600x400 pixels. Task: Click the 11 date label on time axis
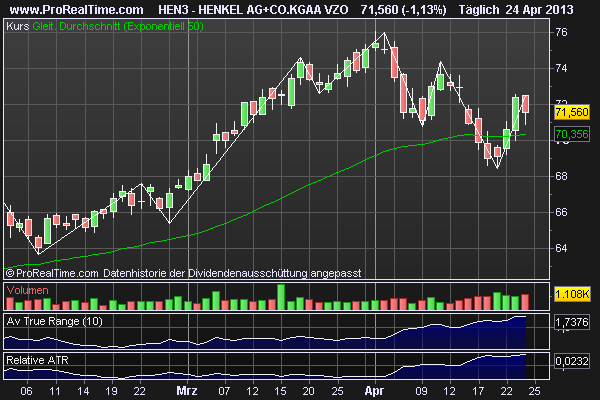point(55,391)
